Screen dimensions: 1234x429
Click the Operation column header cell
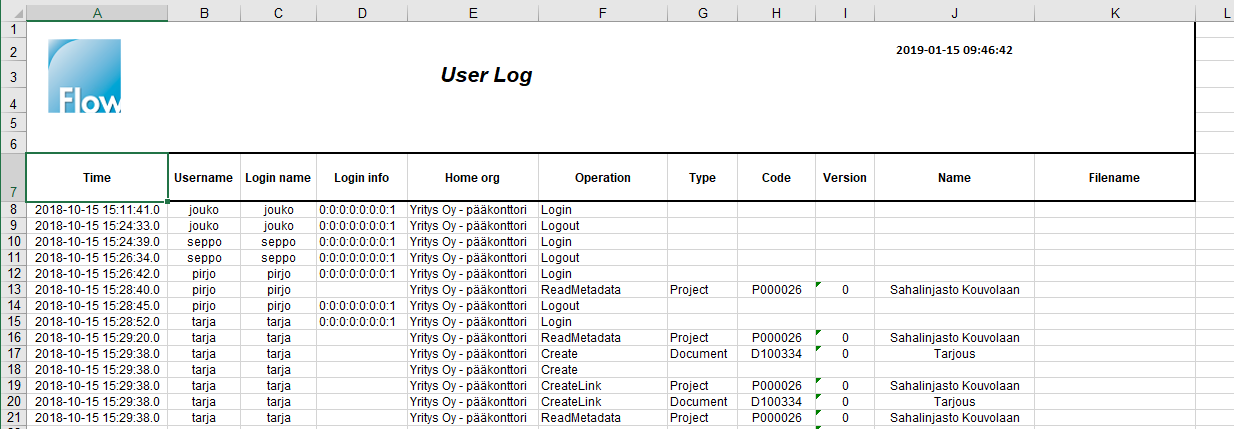[602, 178]
